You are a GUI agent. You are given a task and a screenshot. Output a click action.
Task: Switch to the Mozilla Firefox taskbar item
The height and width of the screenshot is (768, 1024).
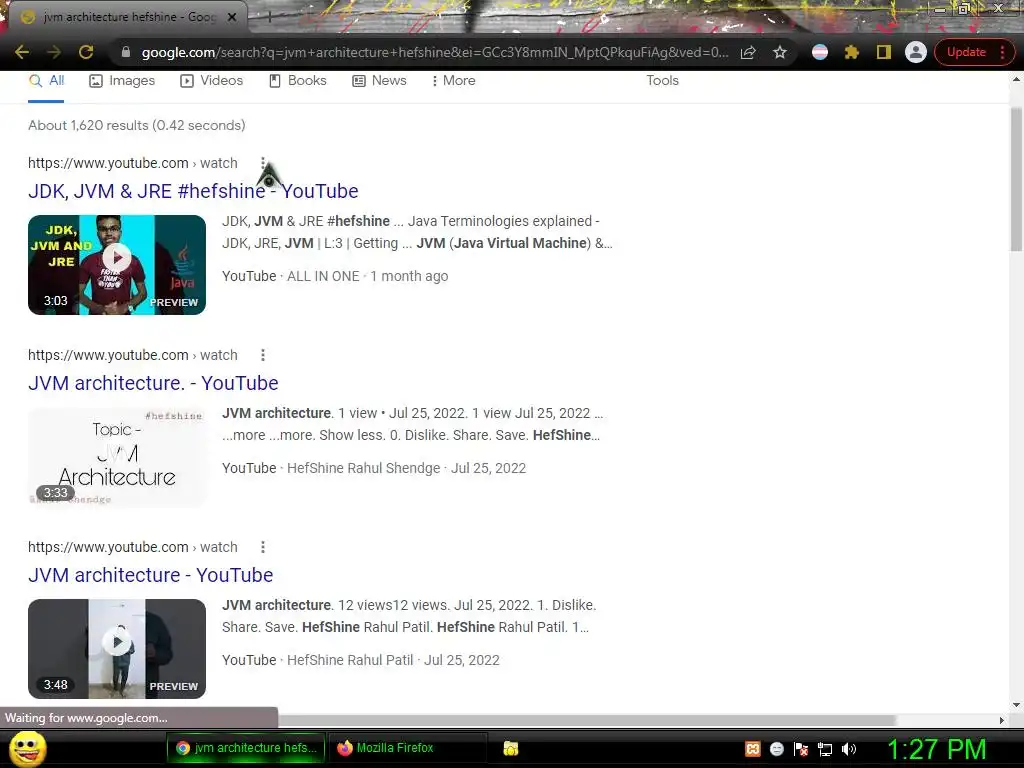(408, 748)
